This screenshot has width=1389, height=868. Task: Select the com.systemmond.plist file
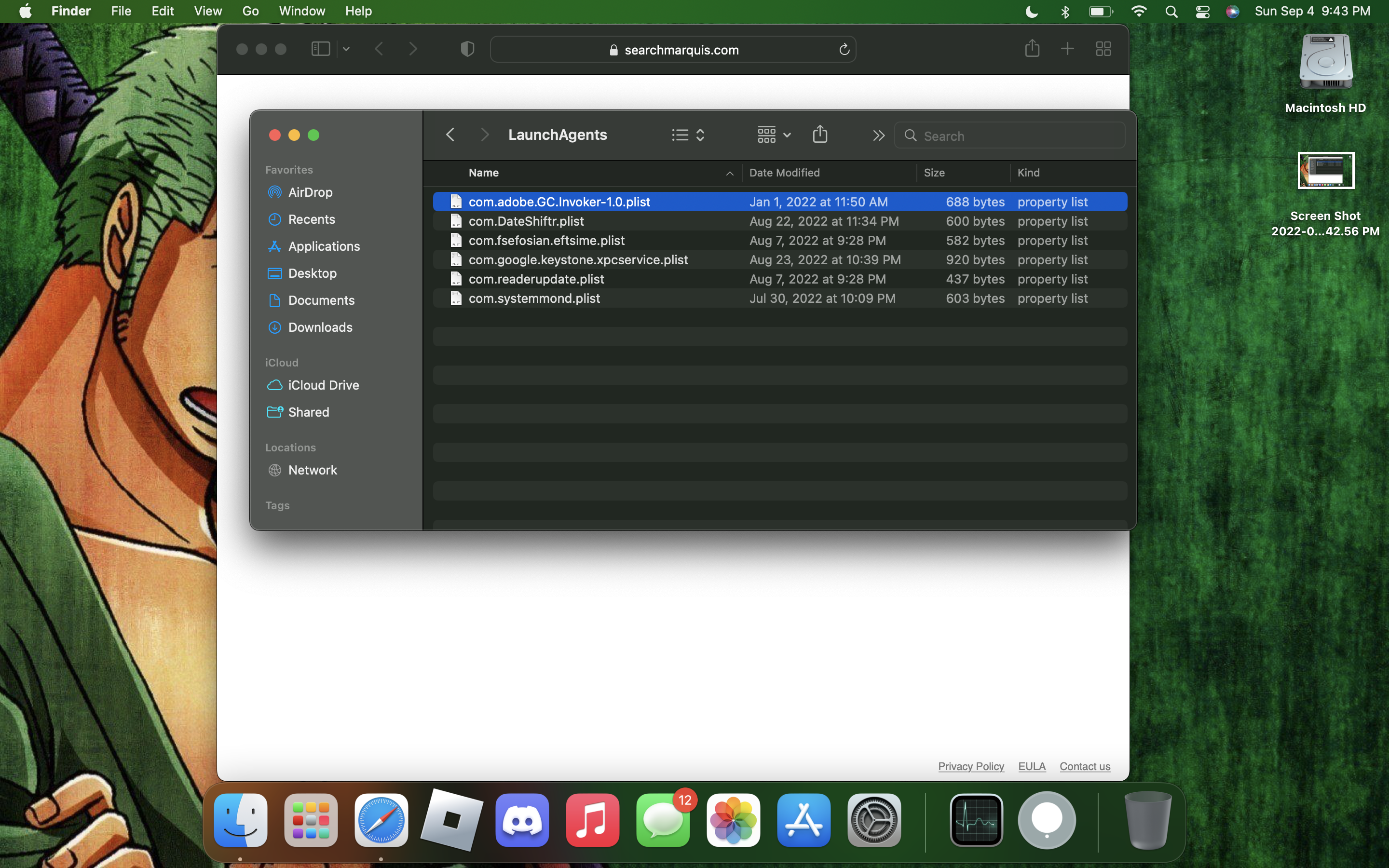coord(534,298)
